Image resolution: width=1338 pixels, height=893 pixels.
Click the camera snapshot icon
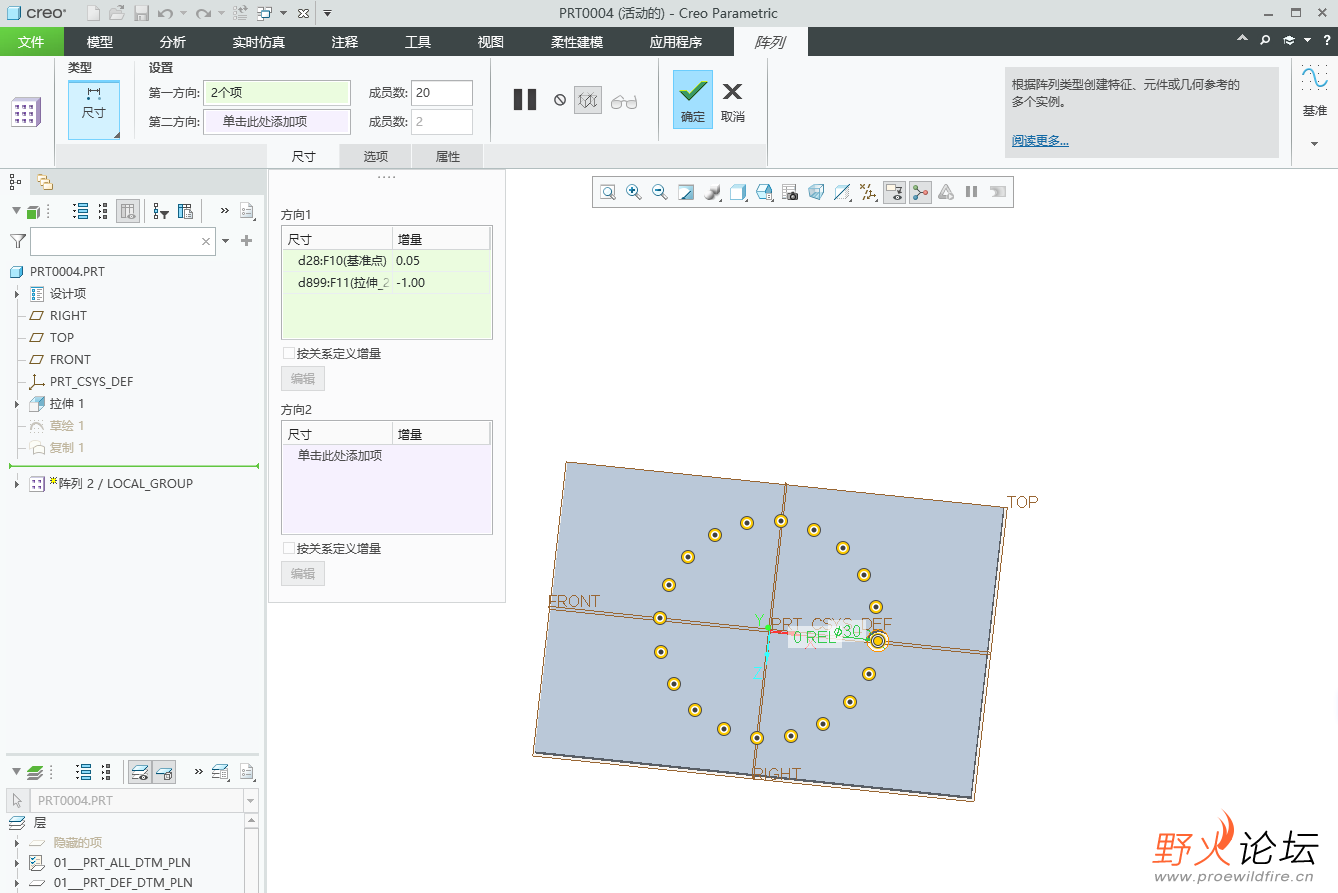coord(790,192)
